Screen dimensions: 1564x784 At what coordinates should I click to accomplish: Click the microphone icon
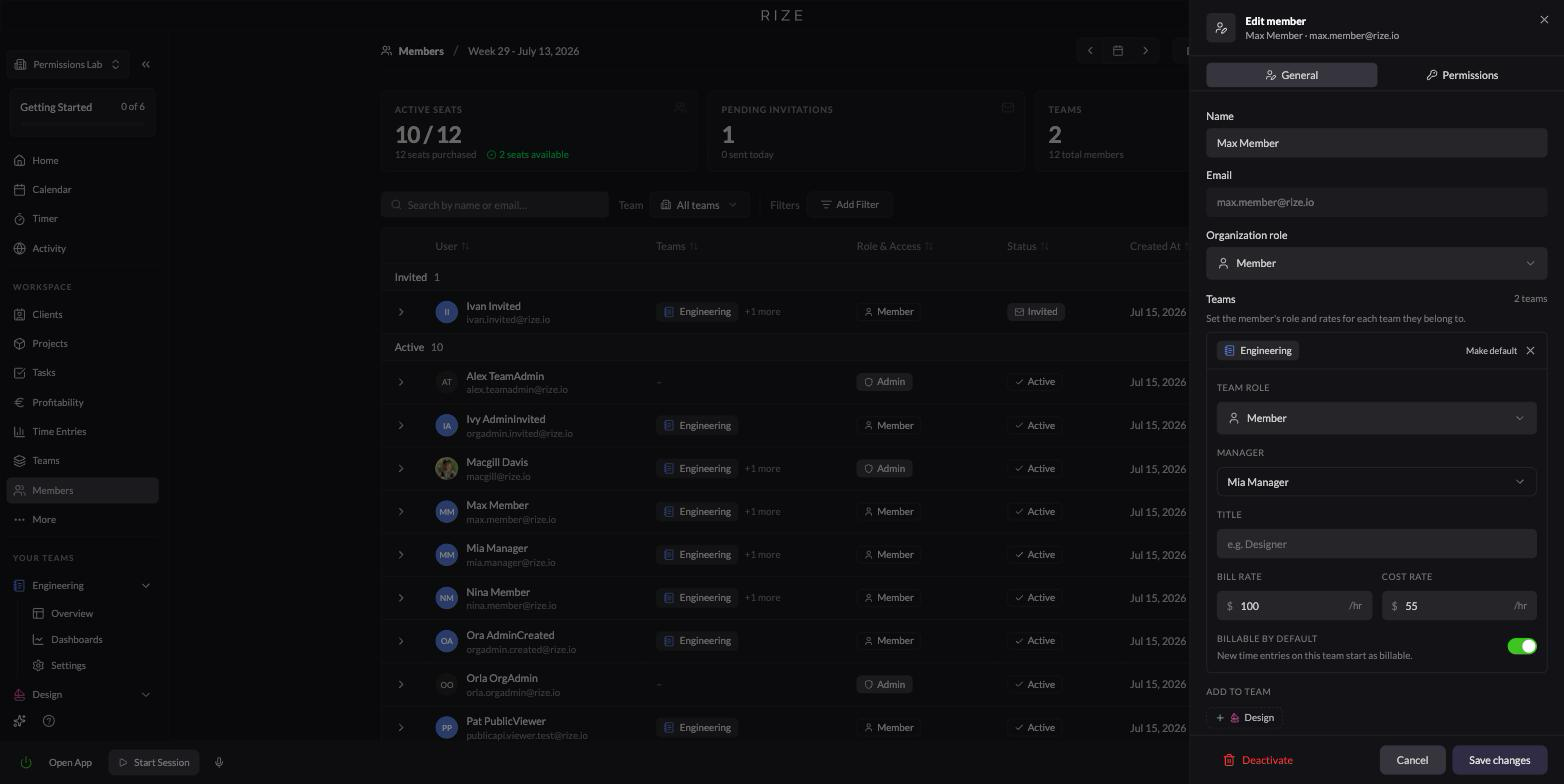(x=219, y=762)
